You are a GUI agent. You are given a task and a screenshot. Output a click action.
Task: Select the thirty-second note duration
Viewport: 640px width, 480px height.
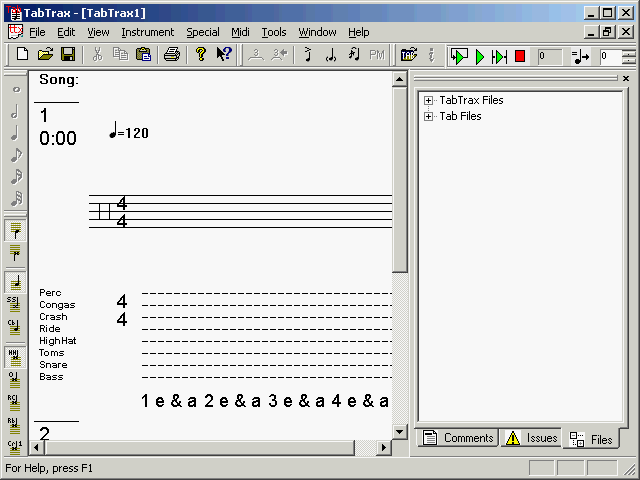tap(16, 199)
